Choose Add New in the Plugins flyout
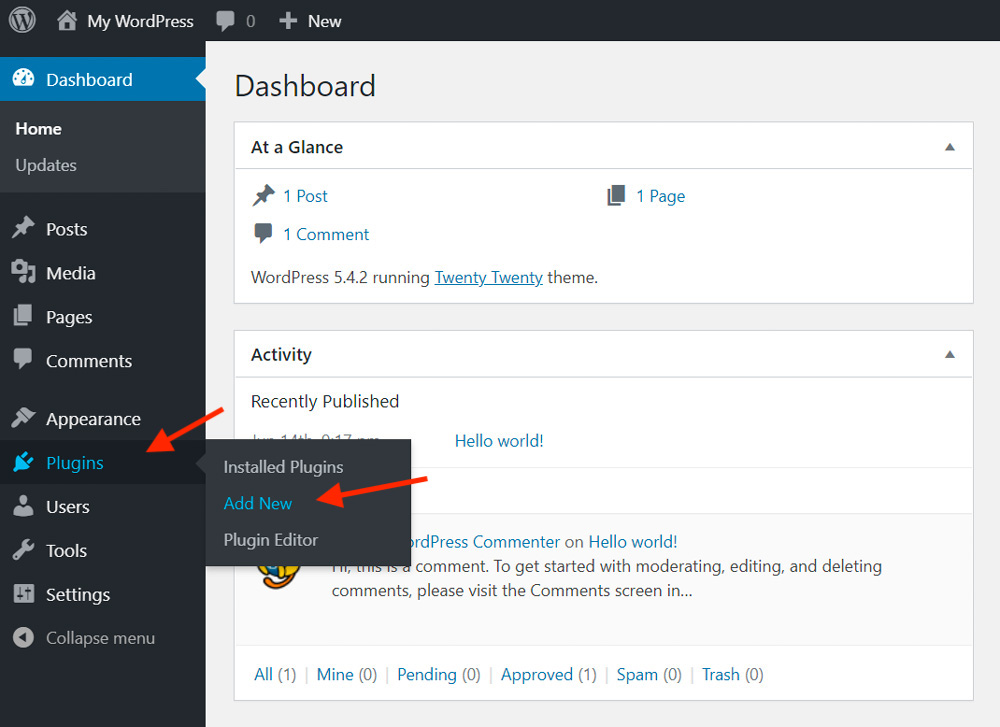The height and width of the screenshot is (727, 1000). click(258, 504)
